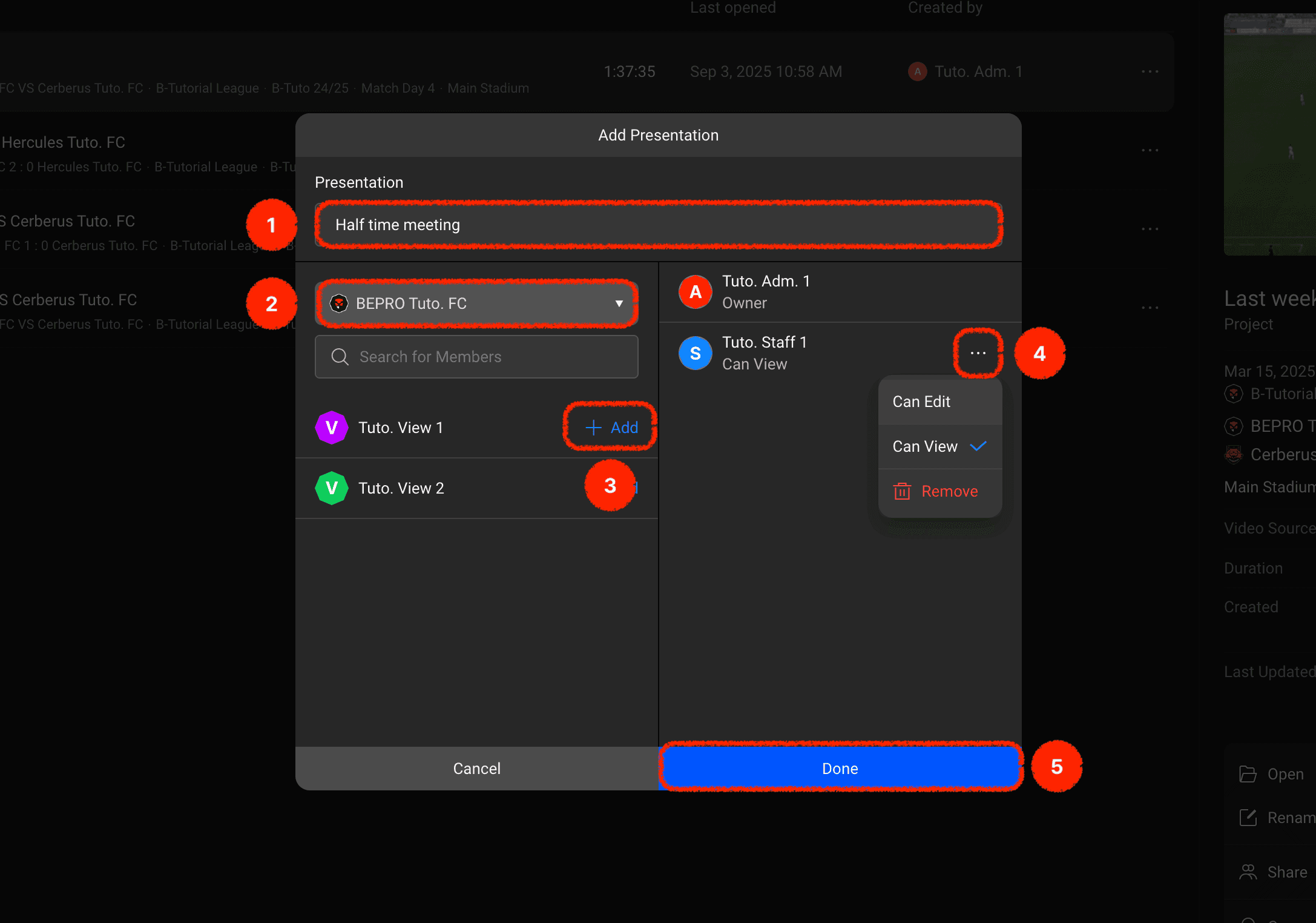Cancel the Add Presentation dialog
1316x923 pixels.
476,769
